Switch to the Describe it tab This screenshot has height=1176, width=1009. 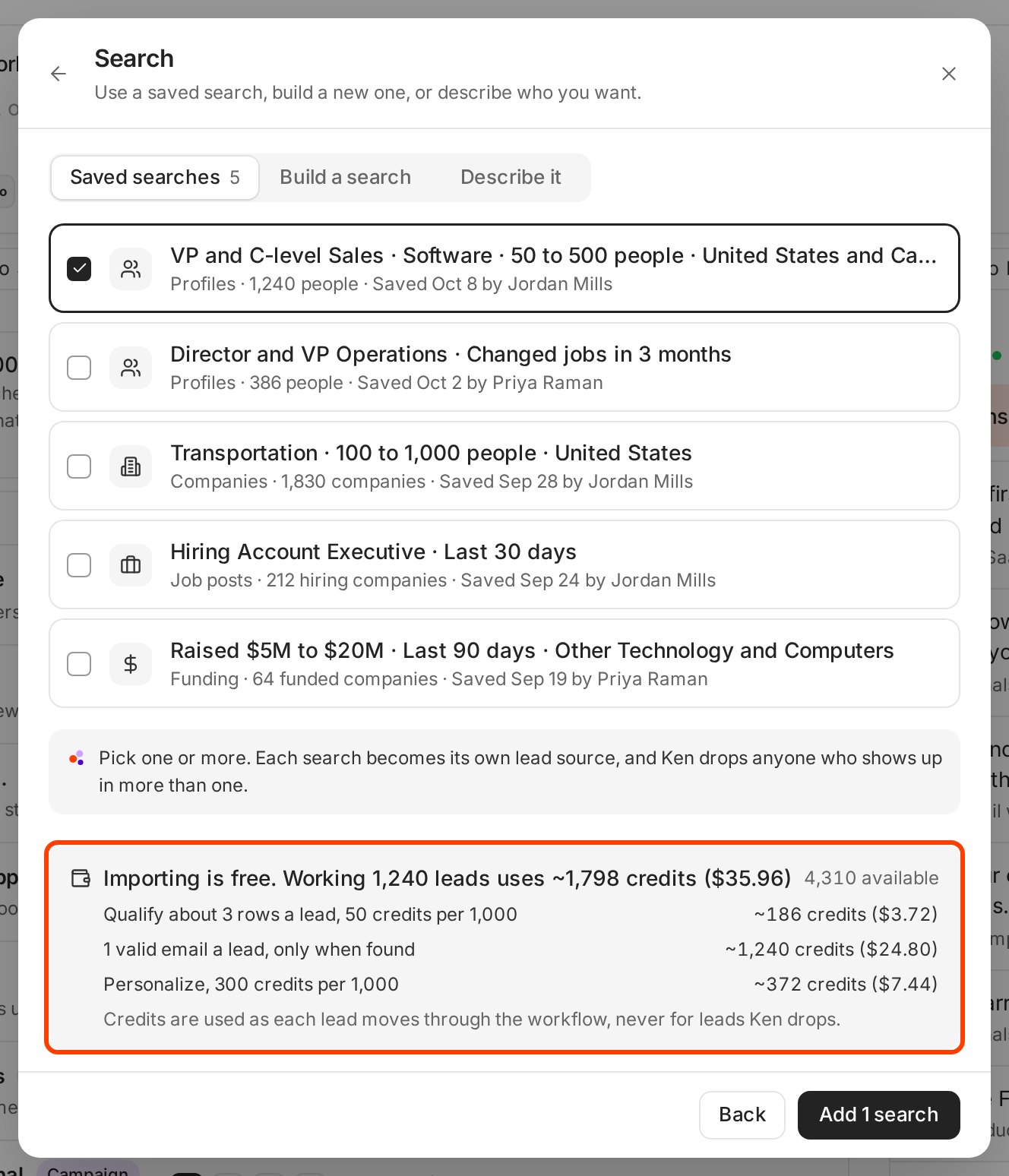[511, 178]
